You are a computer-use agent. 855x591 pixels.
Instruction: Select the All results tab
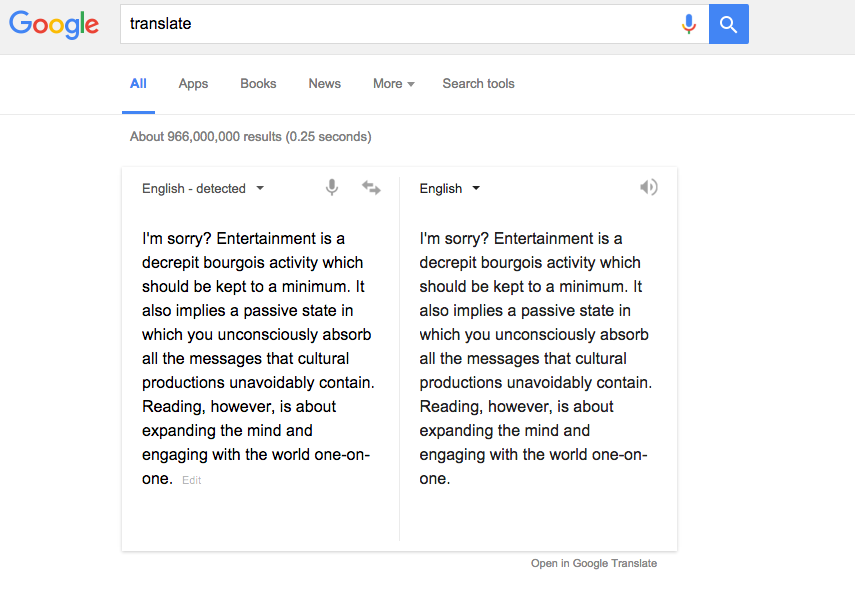click(138, 84)
